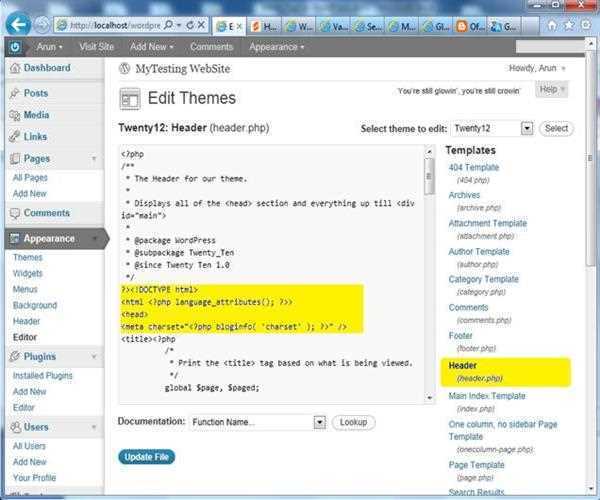This screenshot has width=600, height=500.
Task: Click the Dashboard home icon
Action: coord(13,69)
